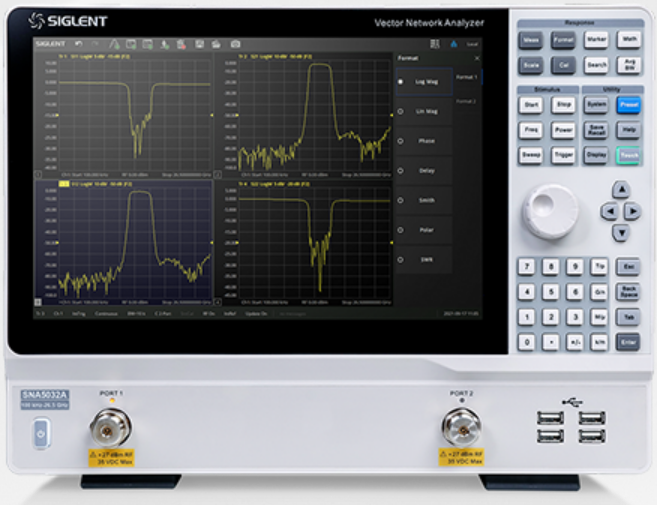Push the Freq stimulus key
The image size is (657, 505).
coord(531,130)
